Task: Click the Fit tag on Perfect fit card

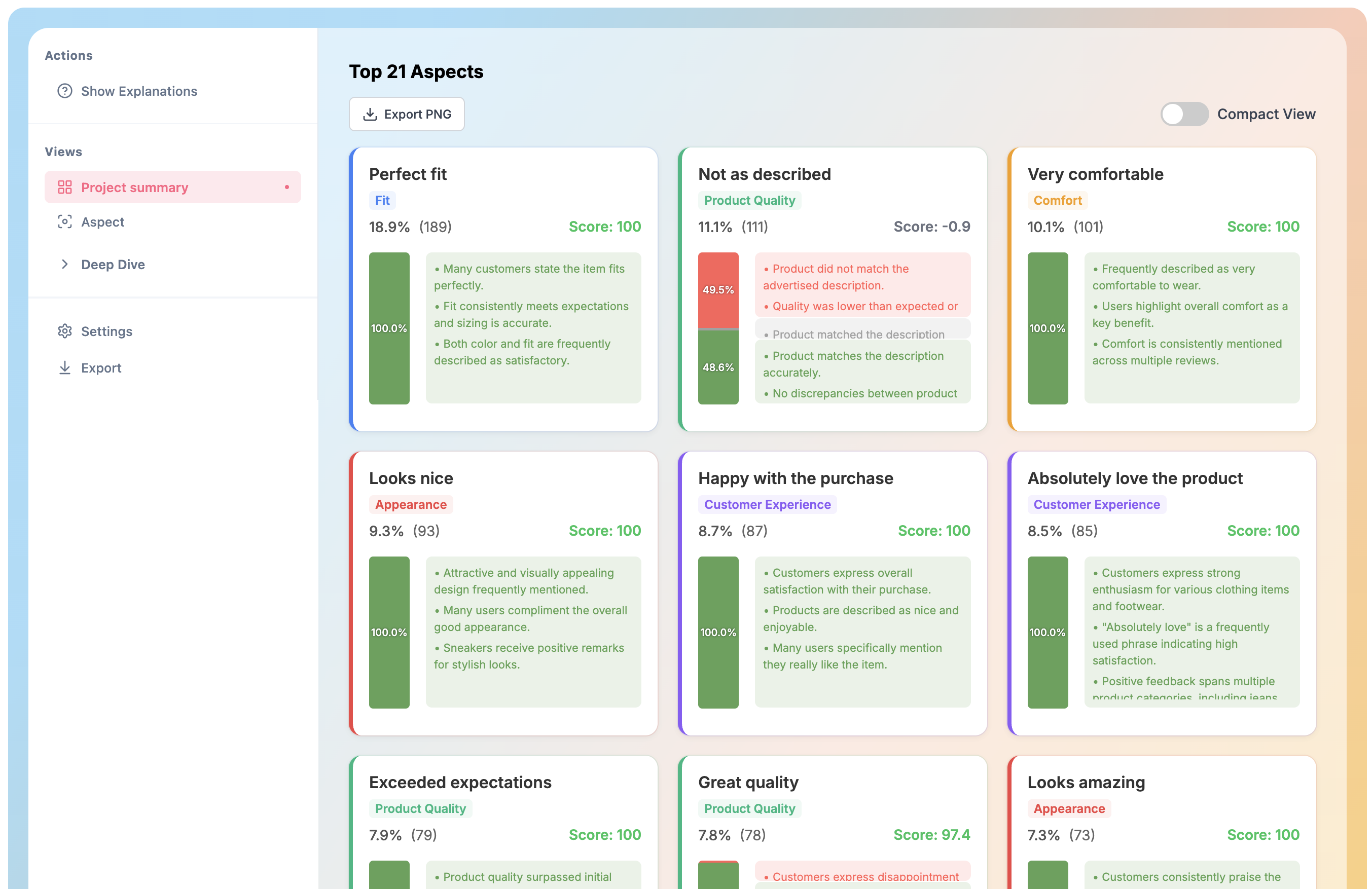Action: click(382, 201)
